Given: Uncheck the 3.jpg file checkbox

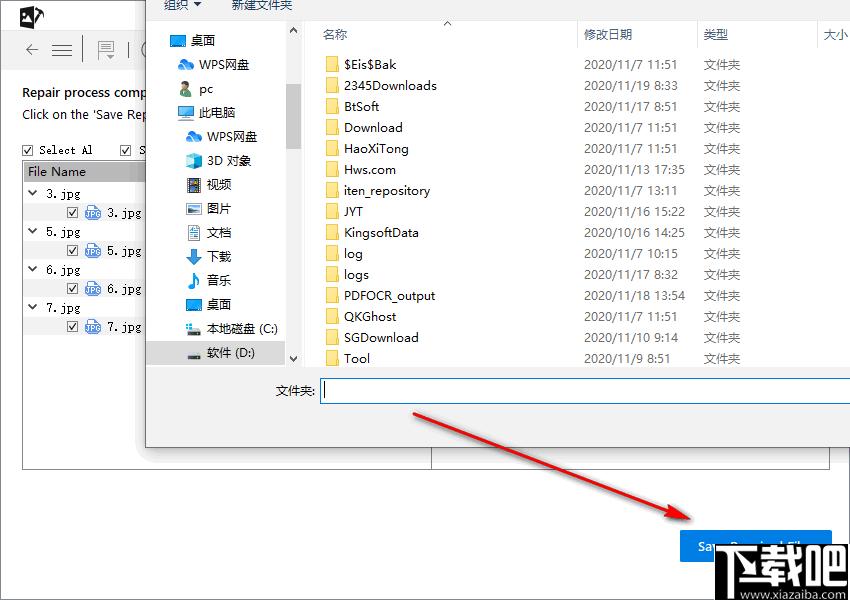Looking at the screenshot, I should pos(72,212).
